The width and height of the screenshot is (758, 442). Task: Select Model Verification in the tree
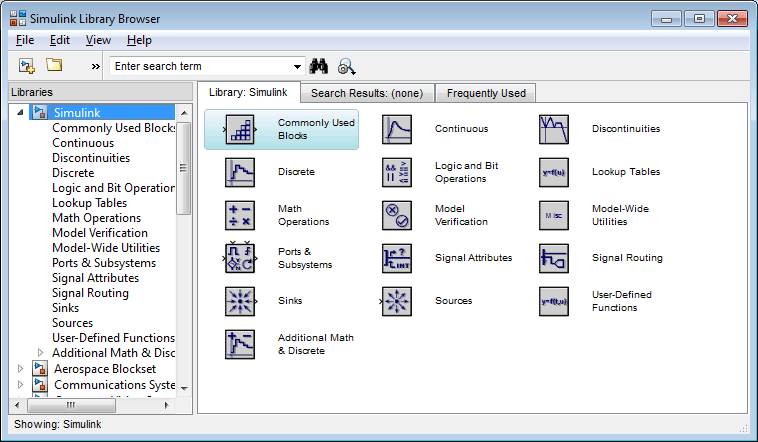click(100, 233)
